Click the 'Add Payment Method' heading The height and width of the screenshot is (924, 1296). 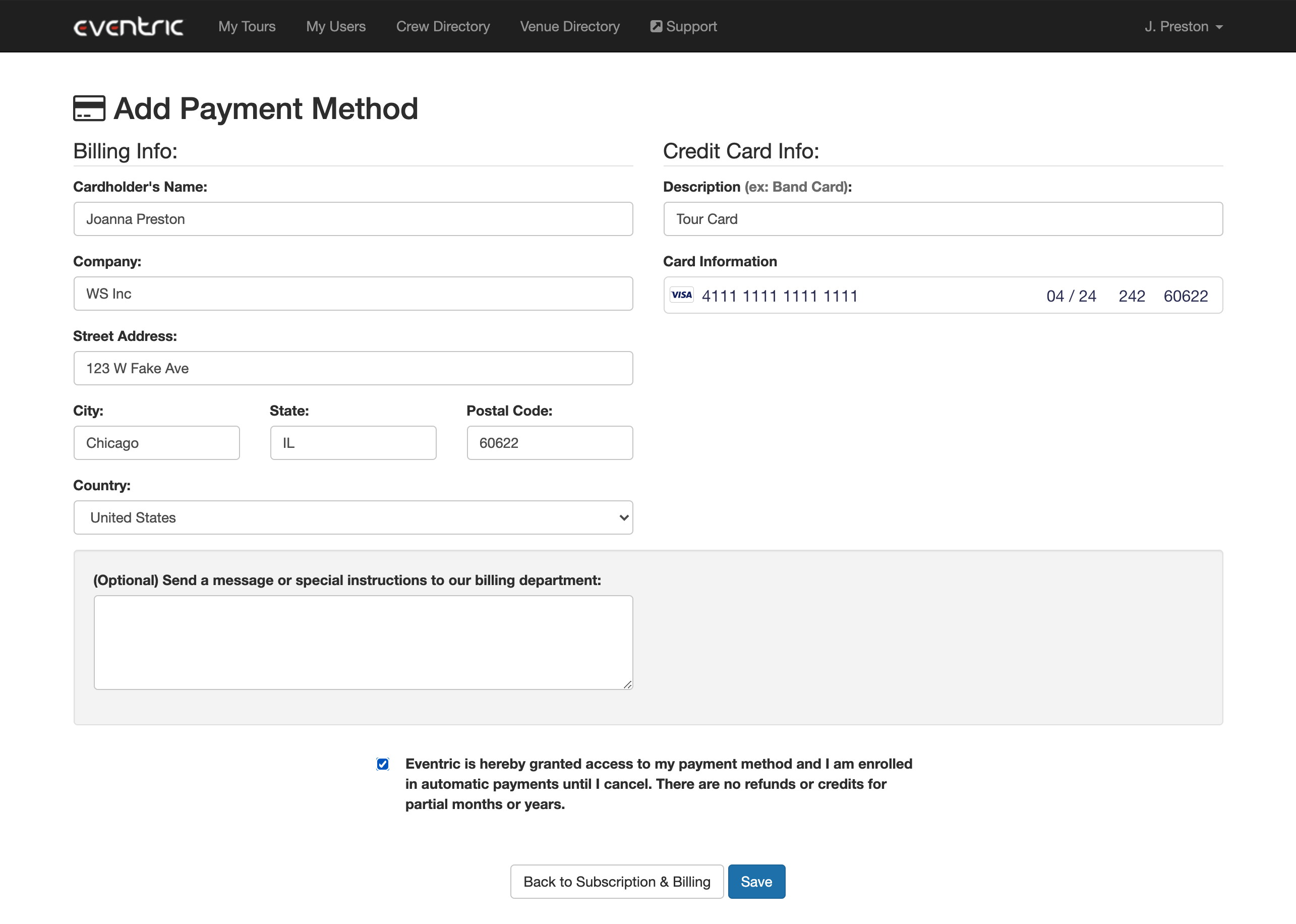click(x=266, y=108)
